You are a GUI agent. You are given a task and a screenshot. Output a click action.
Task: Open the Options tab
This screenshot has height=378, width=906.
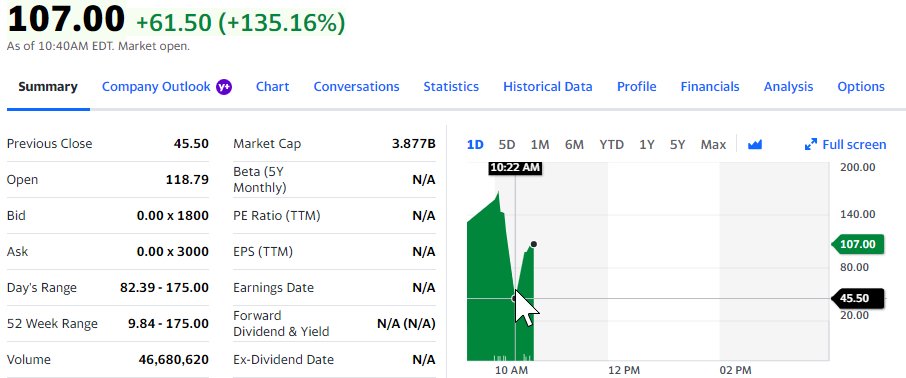pyautogui.click(x=861, y=87)
